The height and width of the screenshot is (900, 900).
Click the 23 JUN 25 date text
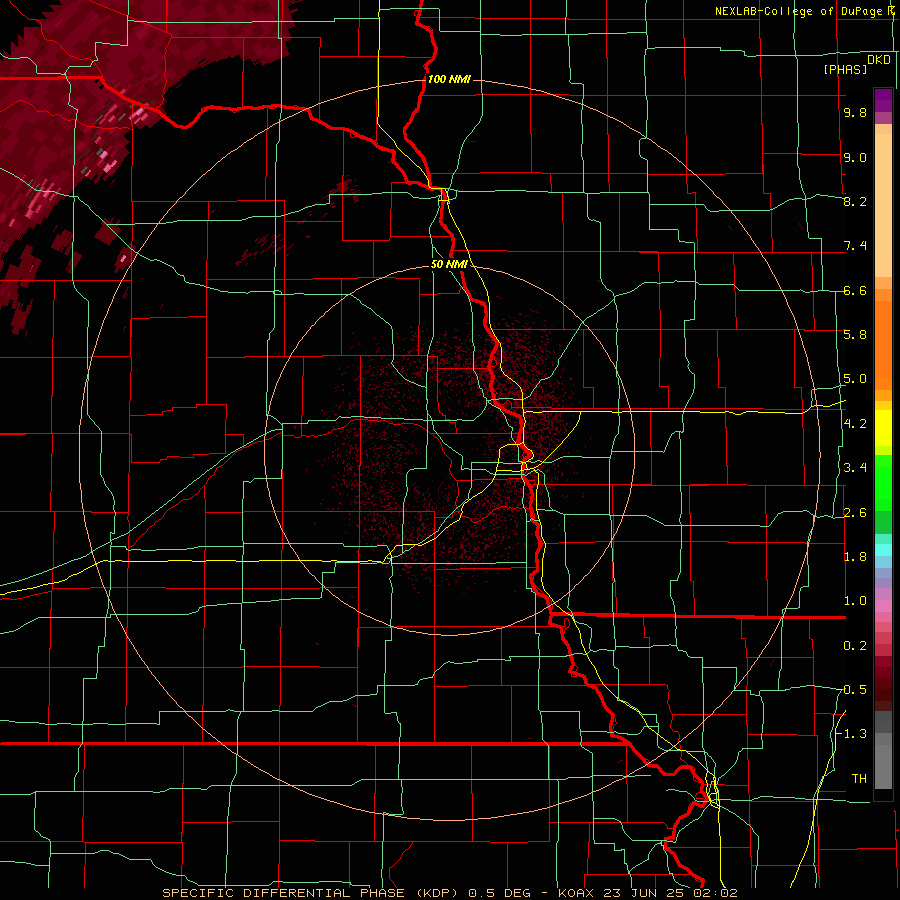642,893
